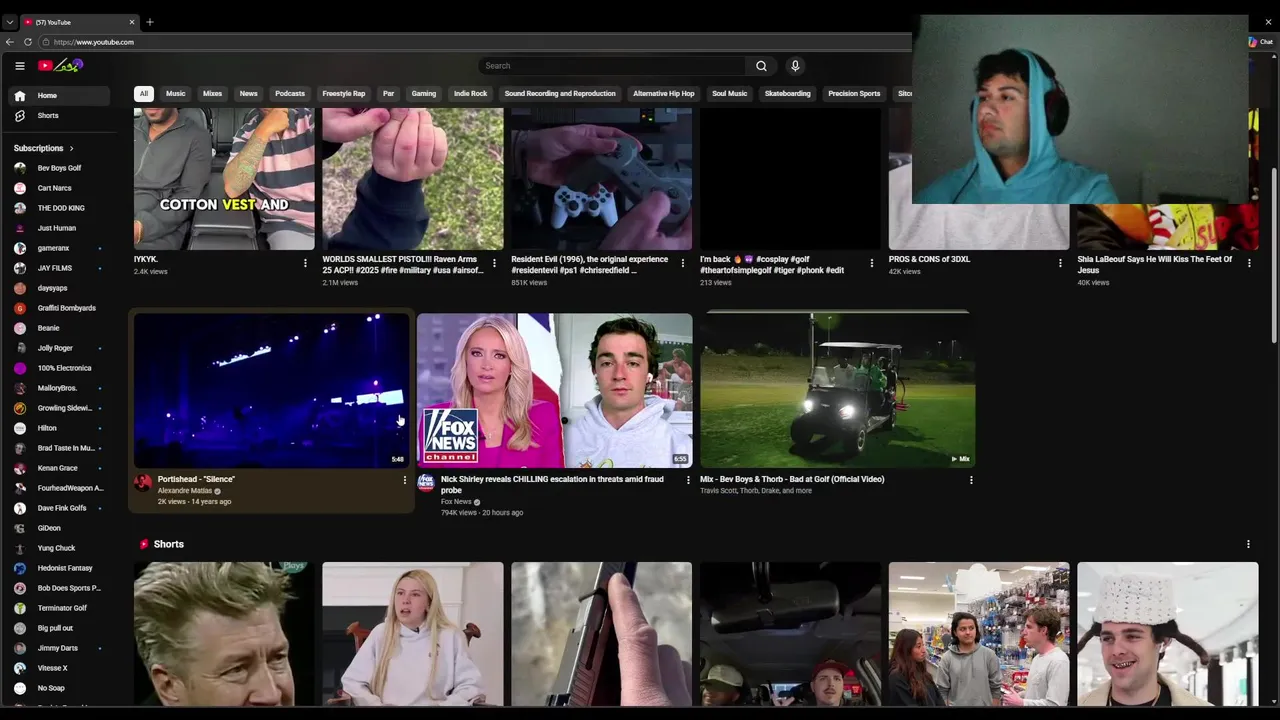
Task: Play the golf cart Mix thumbnail
Action: pyautogui.click(x=837, y=391)
